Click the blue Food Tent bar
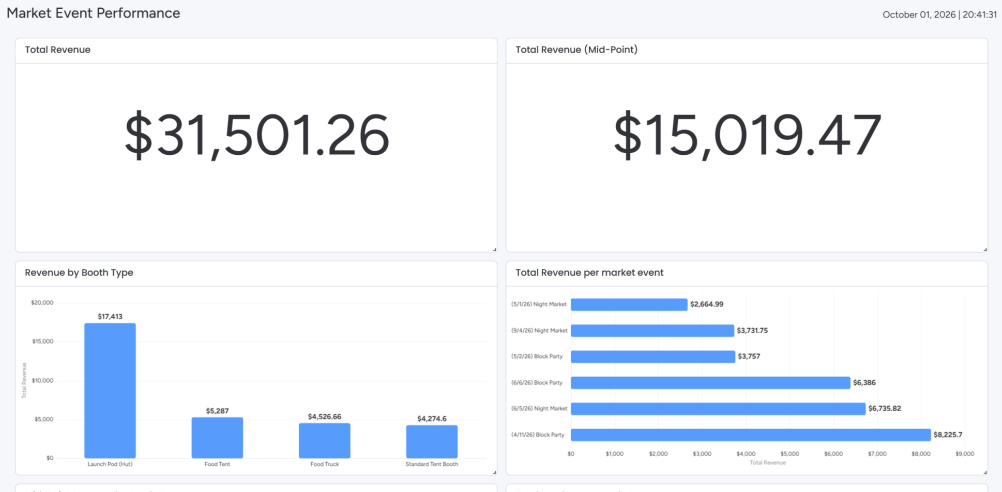Image resolution: width=1002 pixels, height=492 pixels. [217, 438]
